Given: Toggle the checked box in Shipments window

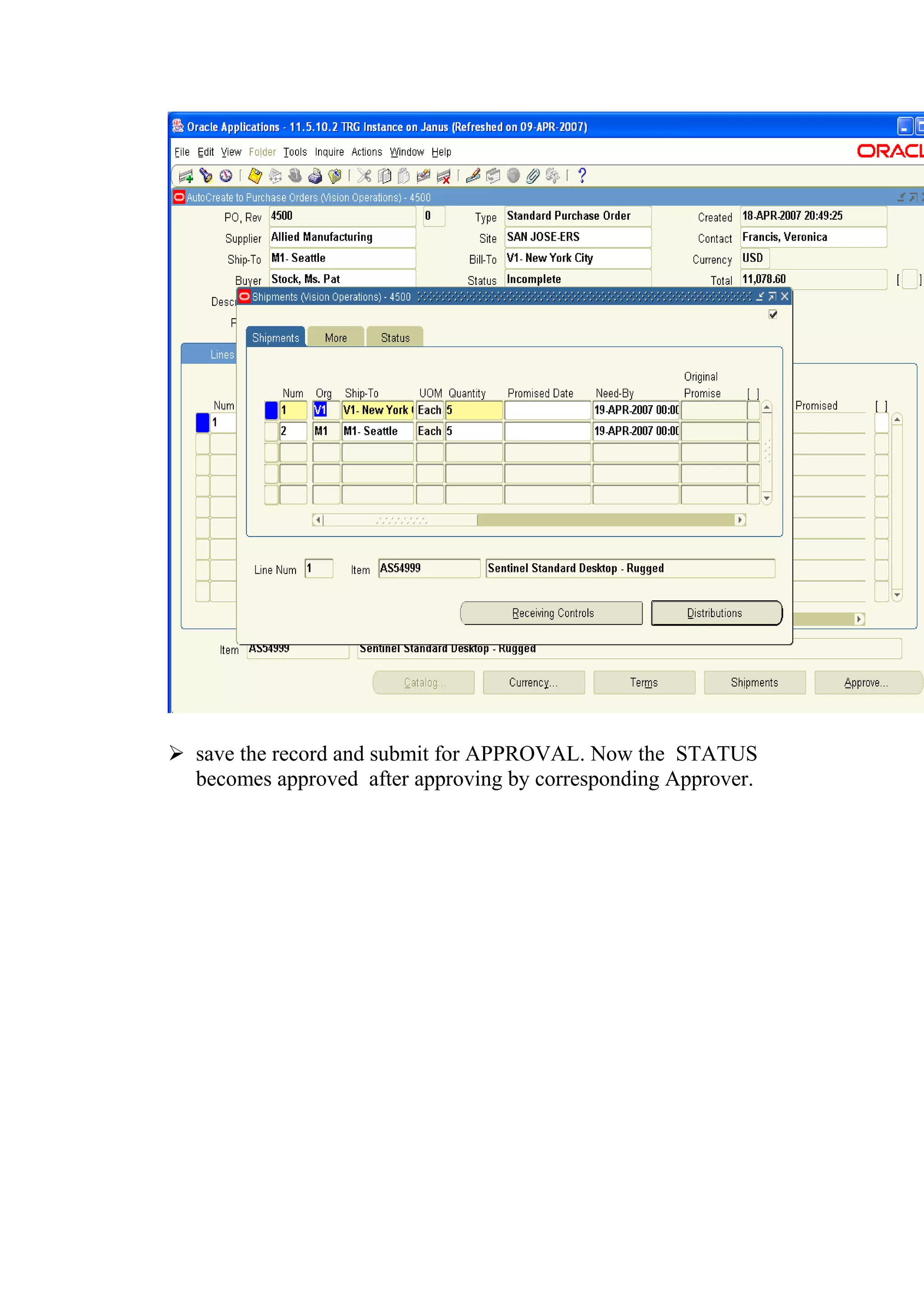Looking at the screenshot, I should coord(772,315).
